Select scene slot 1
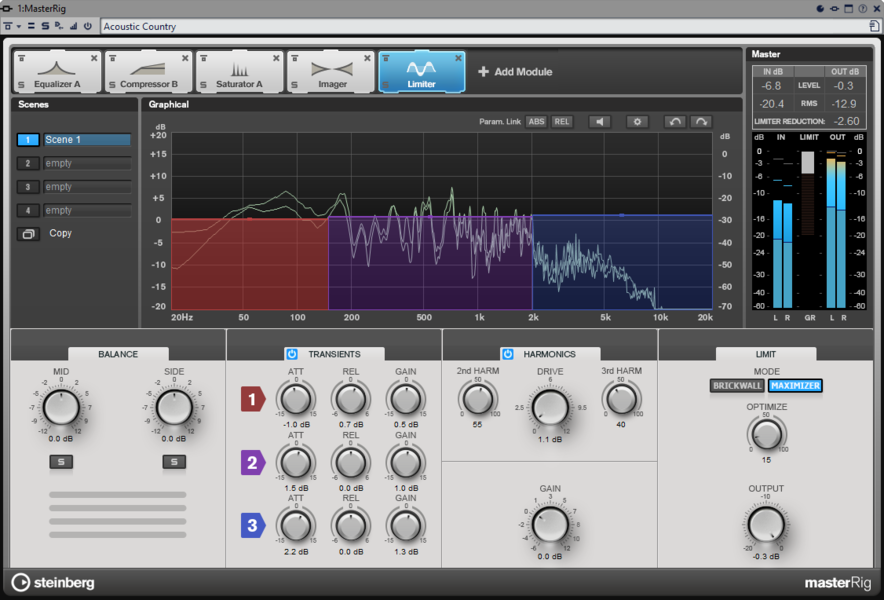884x600 pixels. point(28,140)
